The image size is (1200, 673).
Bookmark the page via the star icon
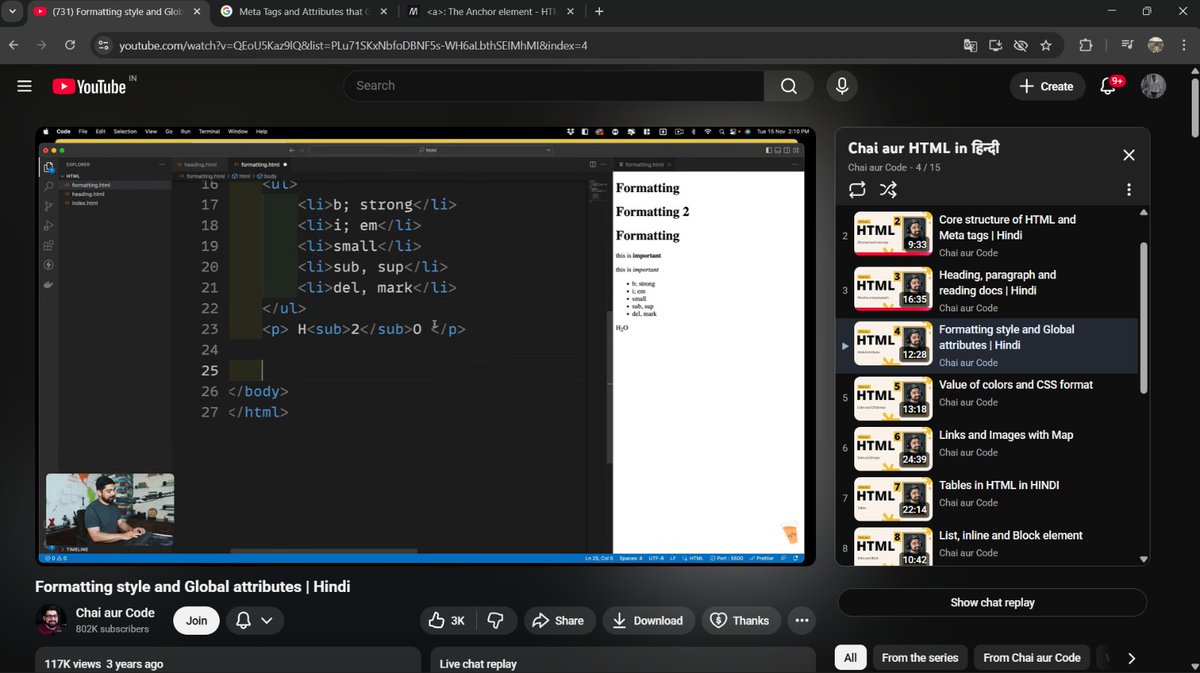coord(1047,46)
